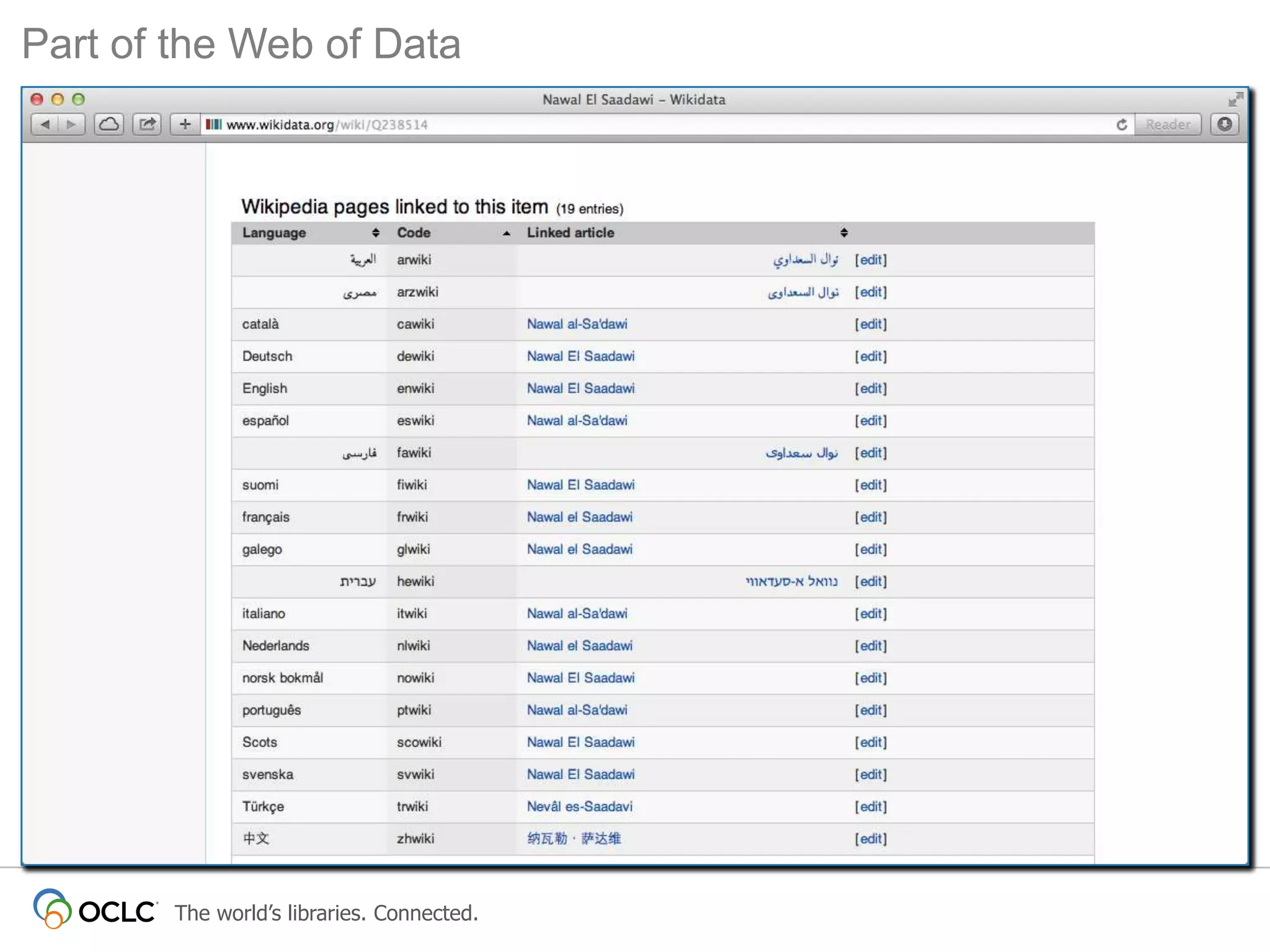Edit the hewiki row
The width and height of the screenshot is (1270, 952).
tap(871, 581)
